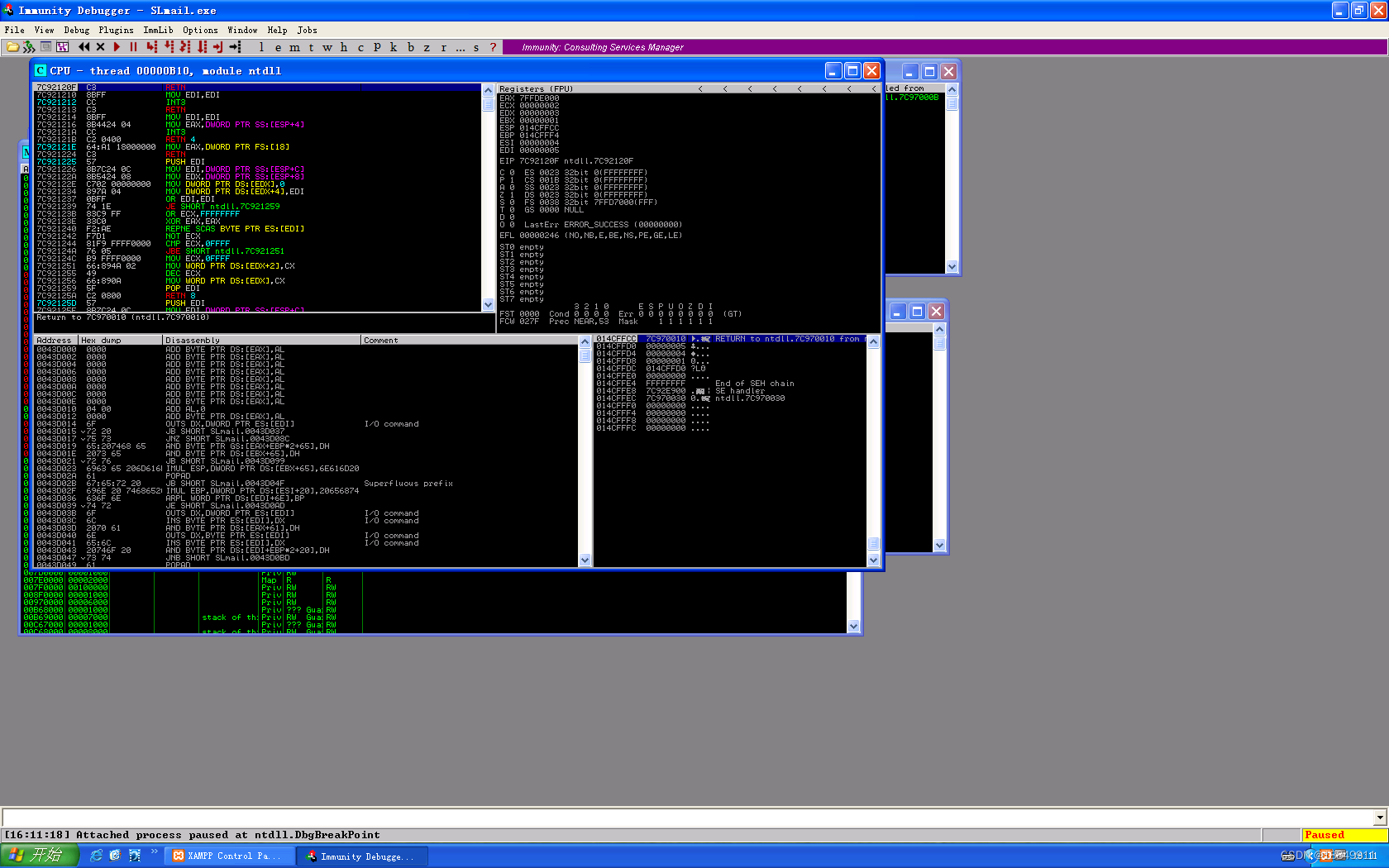
Task: Show Memory map via 'm' button
Action: [294, 47]
